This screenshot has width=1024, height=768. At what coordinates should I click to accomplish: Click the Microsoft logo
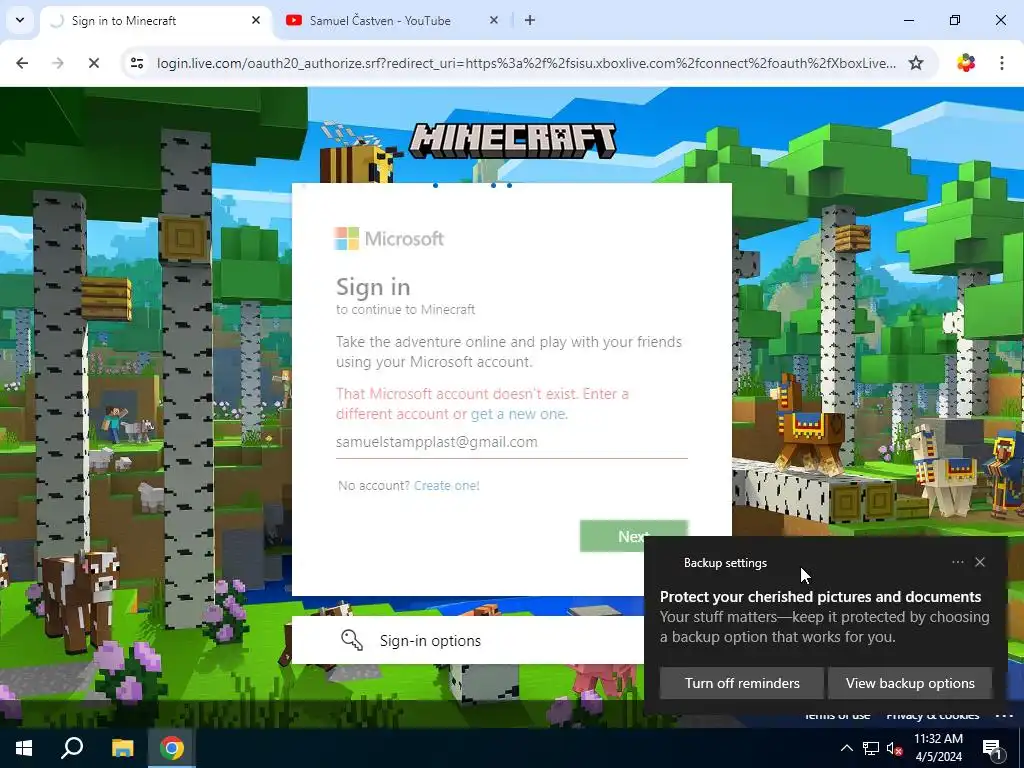(389, 238)
